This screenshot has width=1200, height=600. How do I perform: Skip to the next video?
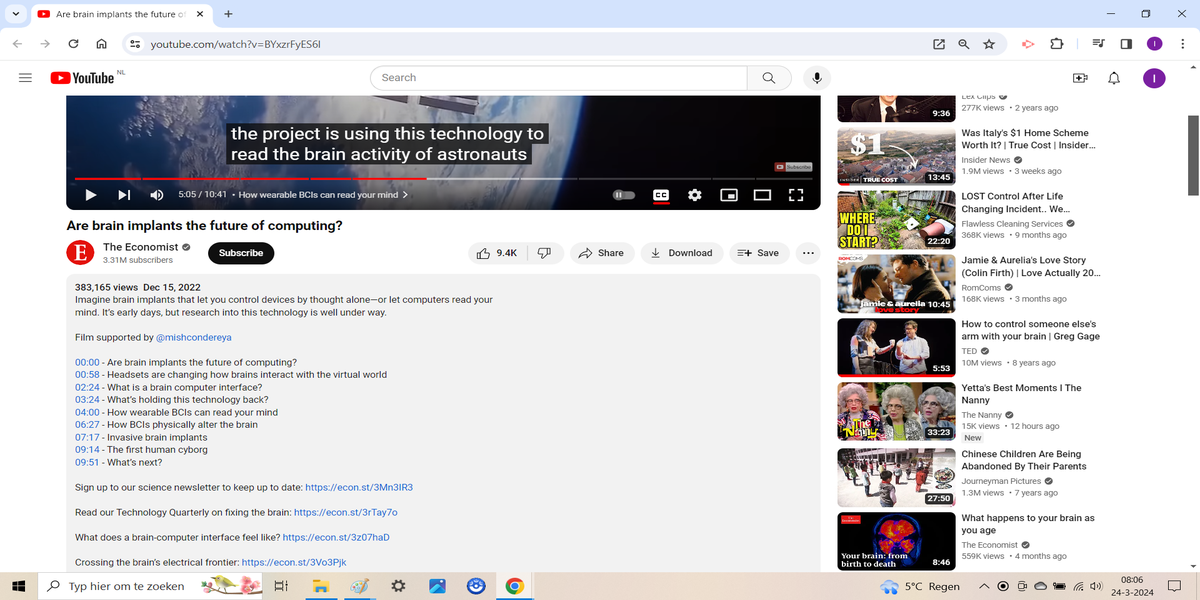(x=124, y=195)
